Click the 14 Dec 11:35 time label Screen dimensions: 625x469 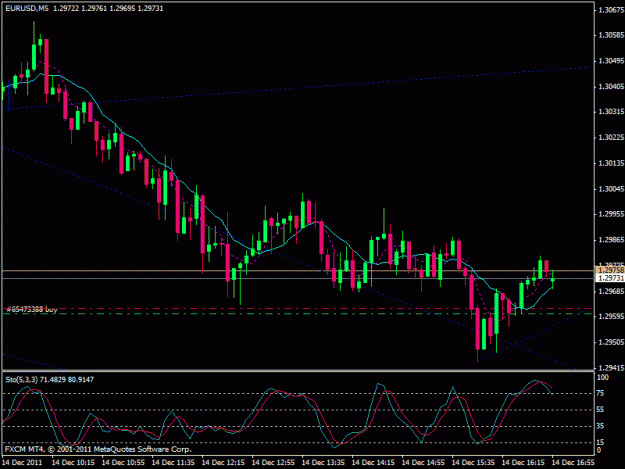[x=173, y=463]
